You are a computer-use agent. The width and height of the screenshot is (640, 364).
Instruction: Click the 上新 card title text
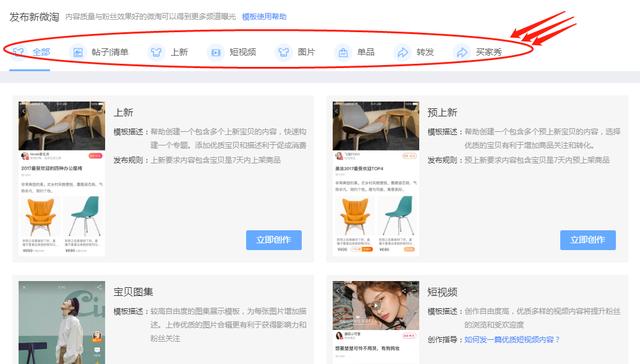click(123, 112)
